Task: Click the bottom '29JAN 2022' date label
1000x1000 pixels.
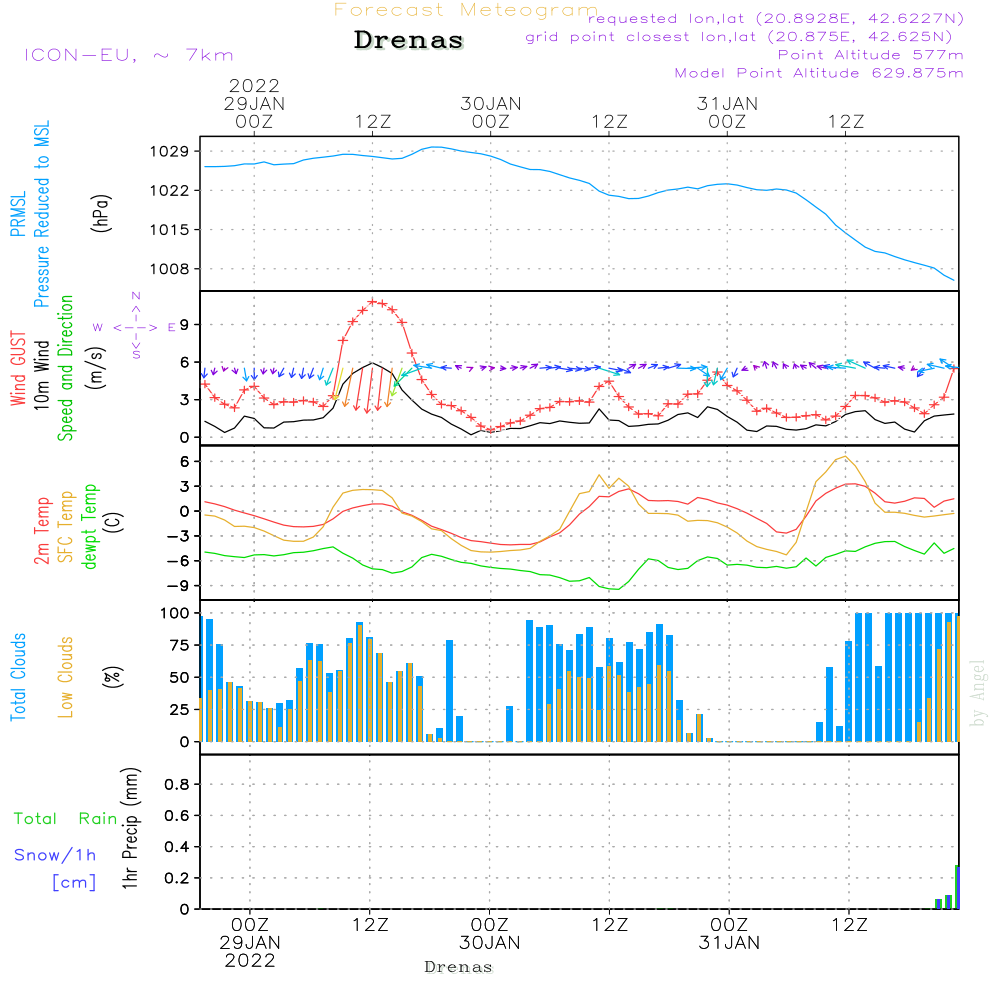Action: [x=250, y=952]
